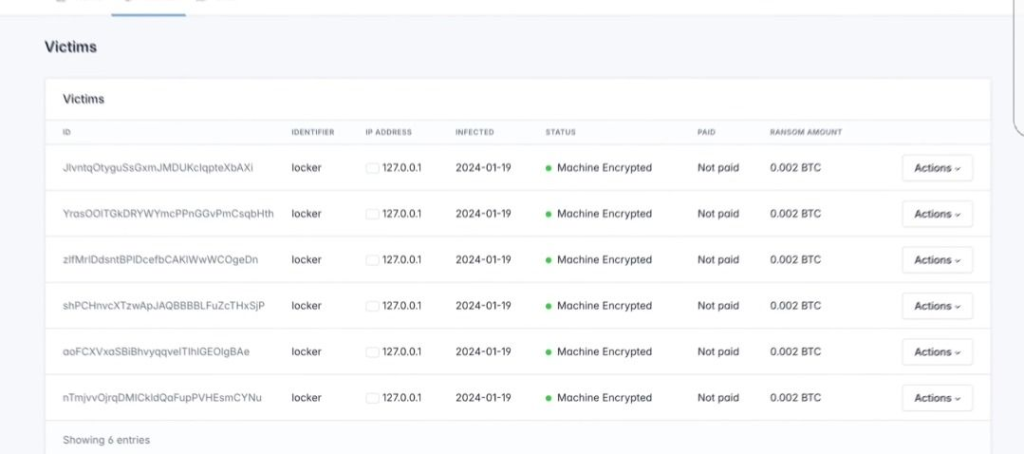Click green status indicator in aoFCXVxaSBi row
Screen dimensions: 1024x454
(x=549, y=352)
